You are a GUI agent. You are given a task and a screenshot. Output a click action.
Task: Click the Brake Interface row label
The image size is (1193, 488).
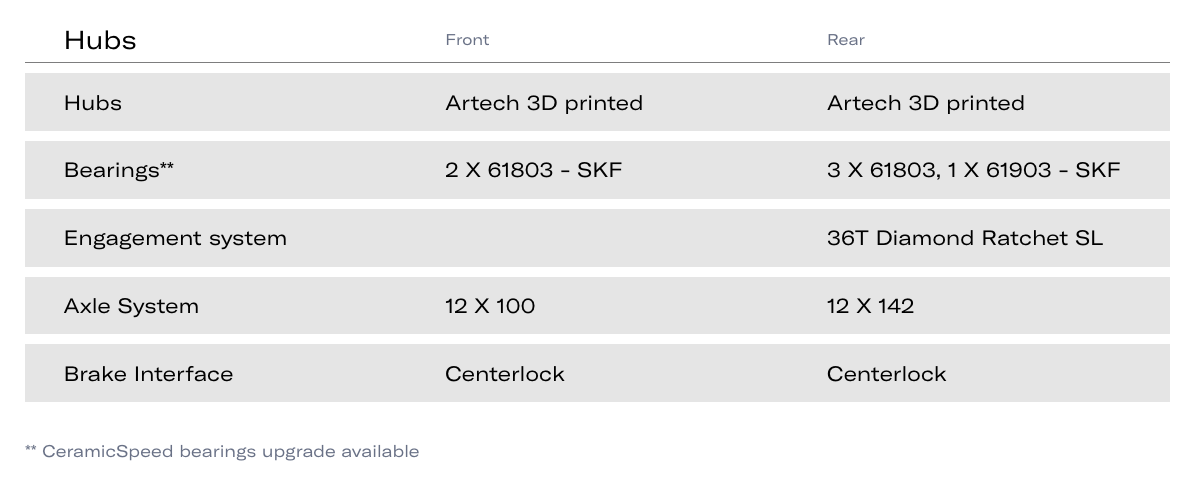148,374
